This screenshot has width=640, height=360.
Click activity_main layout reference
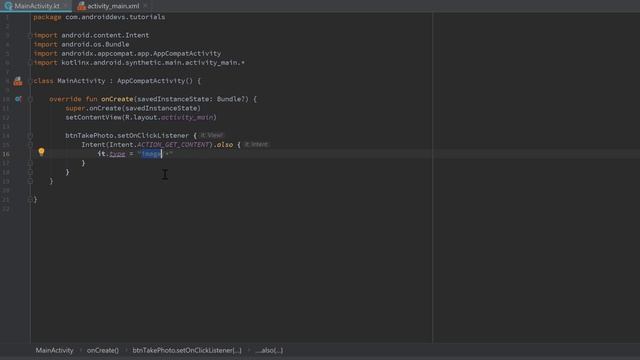(x=187, y=118)
